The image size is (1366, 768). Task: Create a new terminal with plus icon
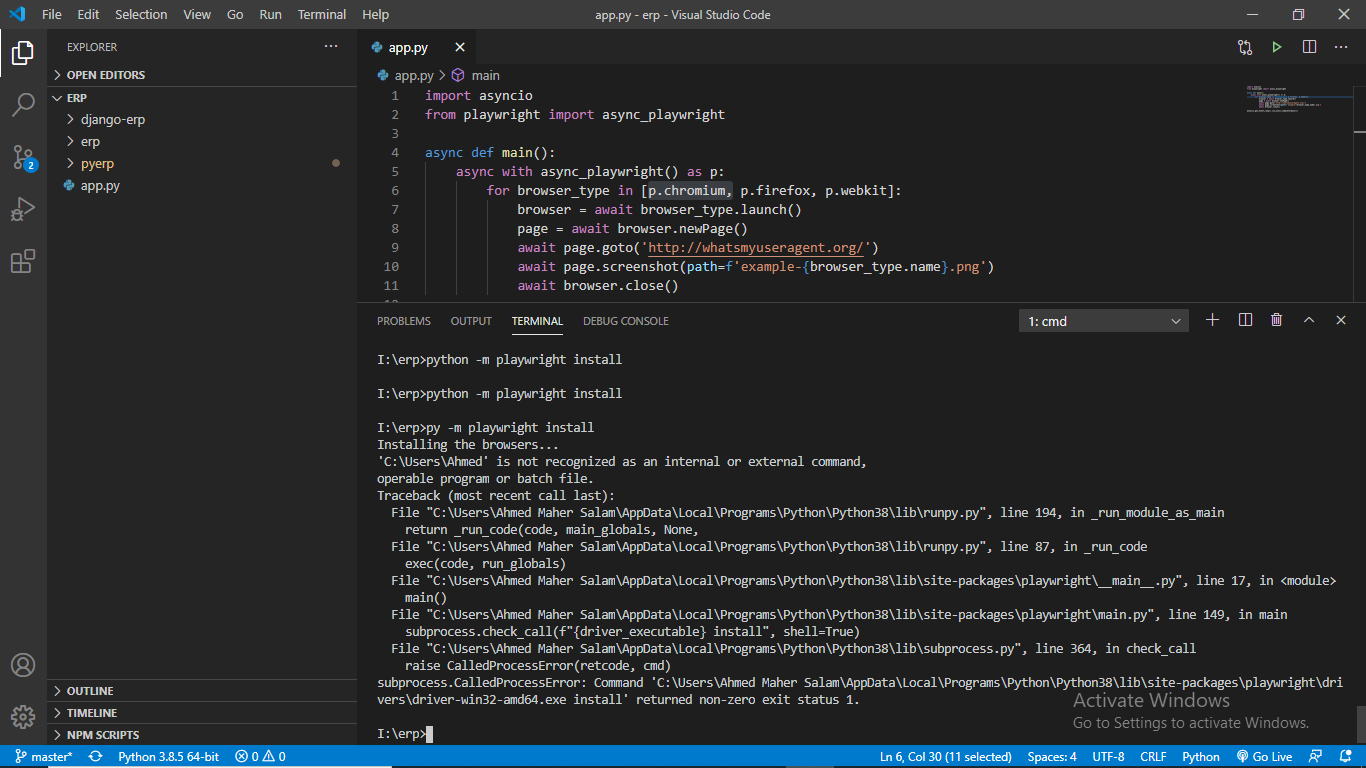coord(1213,320)
